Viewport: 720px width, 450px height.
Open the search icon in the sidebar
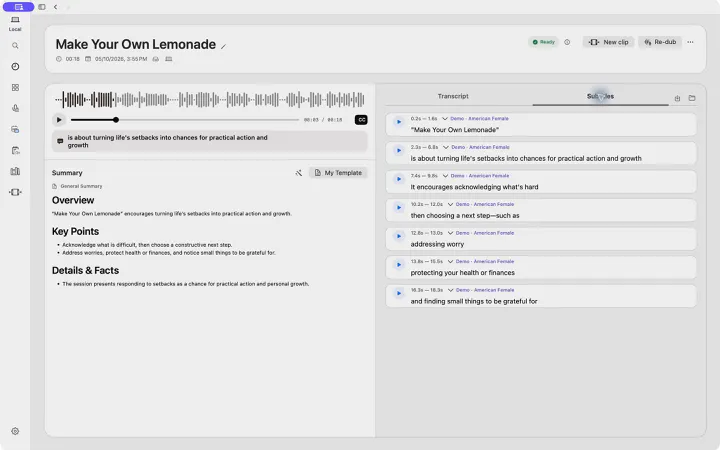click(15, 45)
